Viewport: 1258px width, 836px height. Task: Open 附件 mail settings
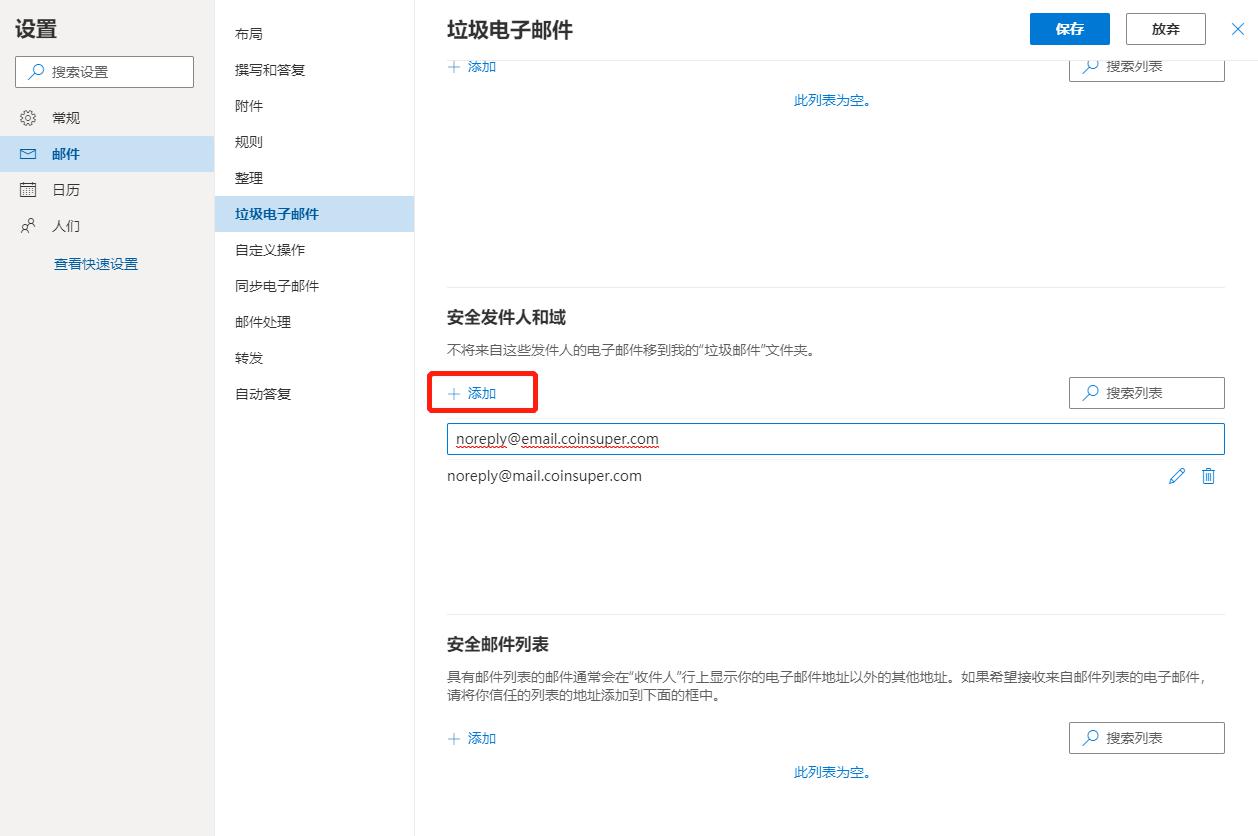point(314,106)
